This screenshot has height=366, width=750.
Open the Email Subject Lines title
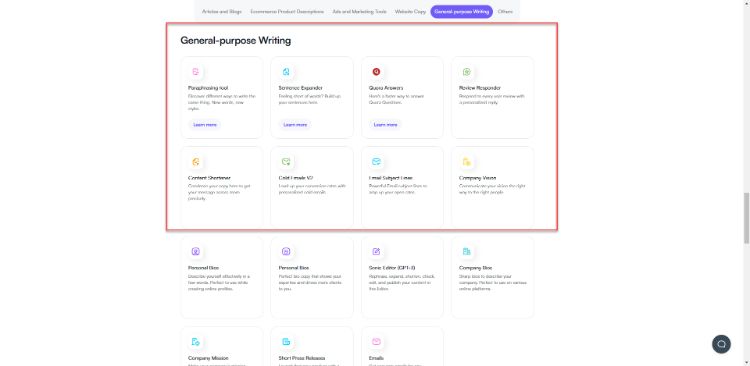(x=391, y=178)
